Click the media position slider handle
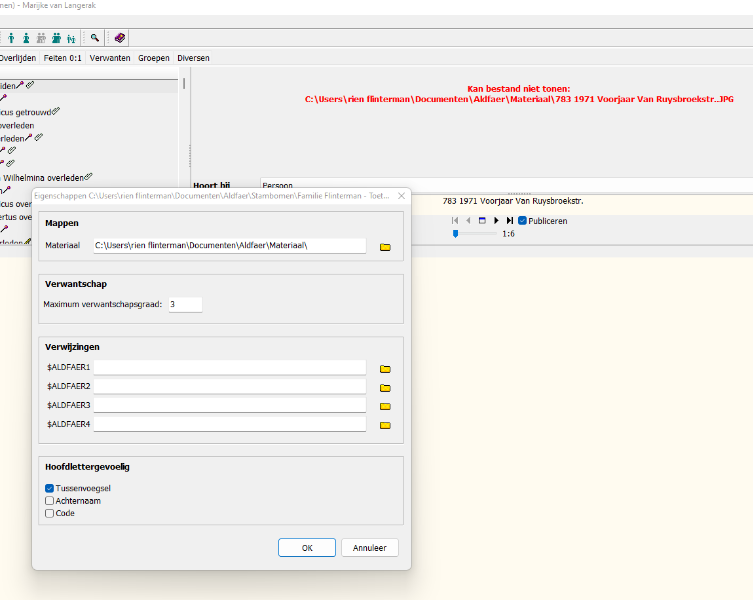Image resolution: width=753 pixels, height=600 pixels. click(456, 233)
